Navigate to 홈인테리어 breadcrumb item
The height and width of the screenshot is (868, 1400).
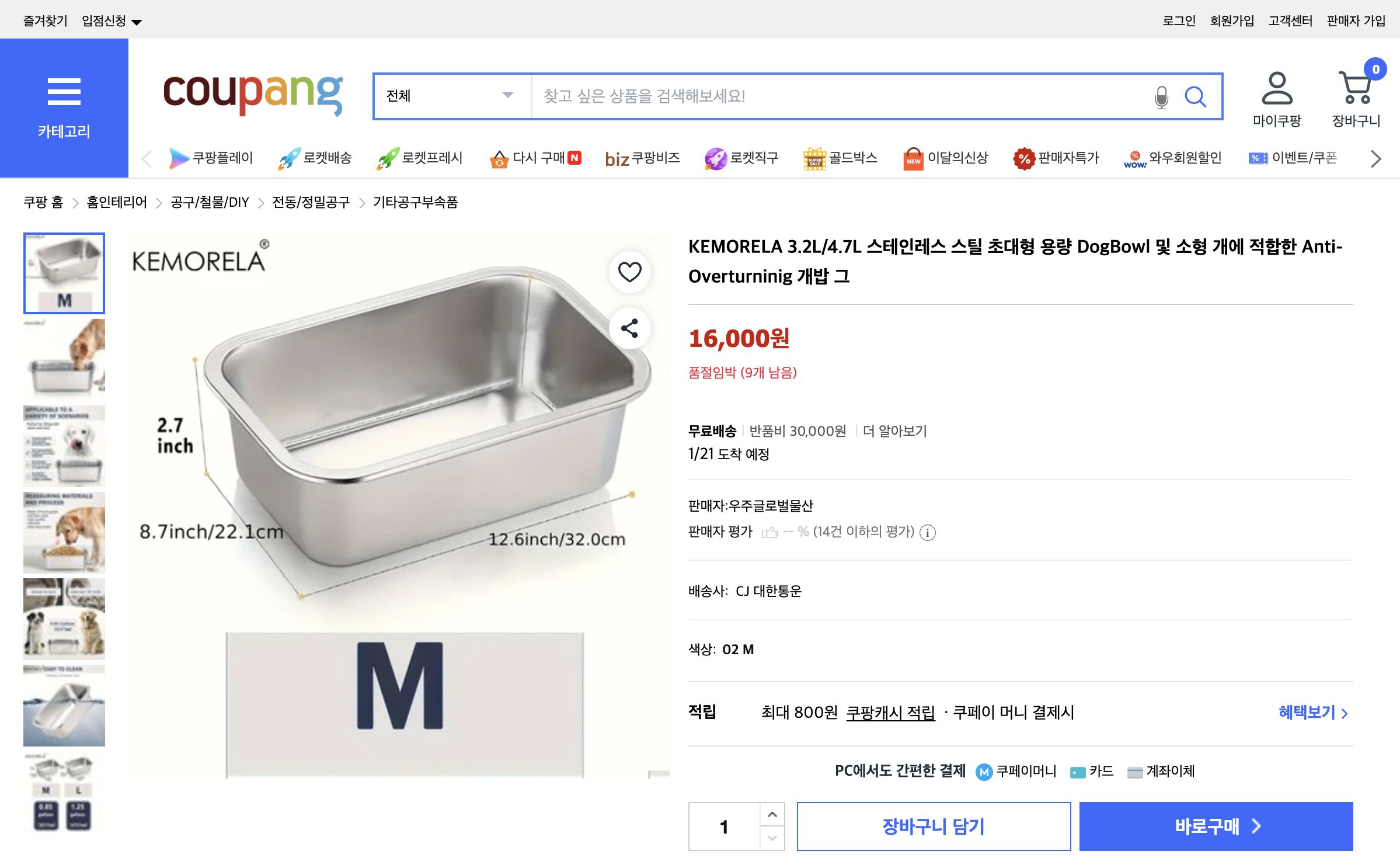(x=116, y=203)
